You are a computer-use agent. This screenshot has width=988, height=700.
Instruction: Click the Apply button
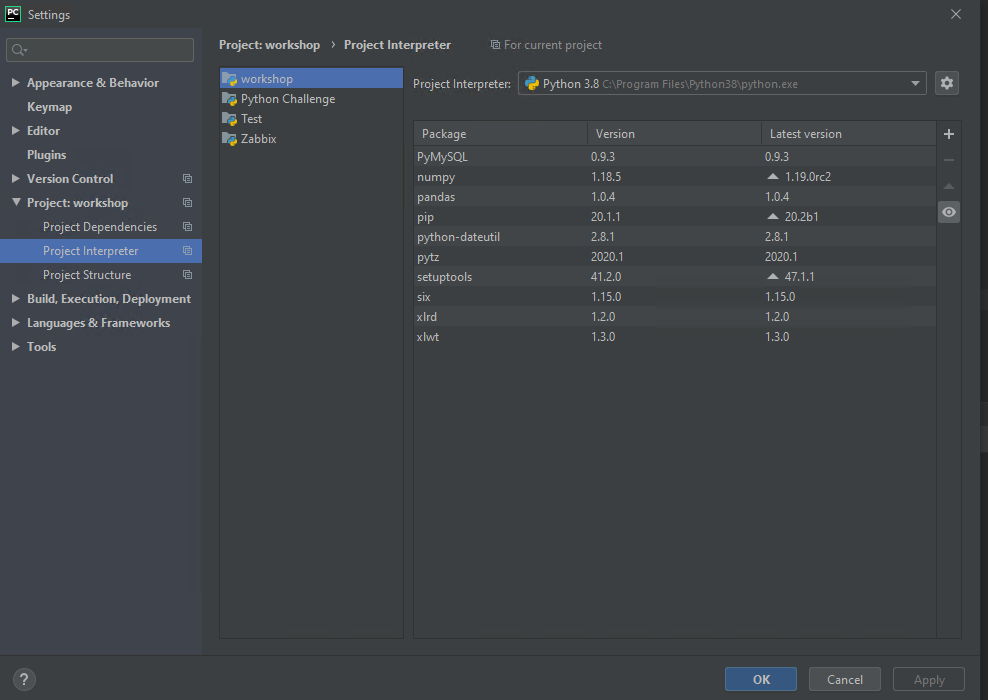[929, 679]
